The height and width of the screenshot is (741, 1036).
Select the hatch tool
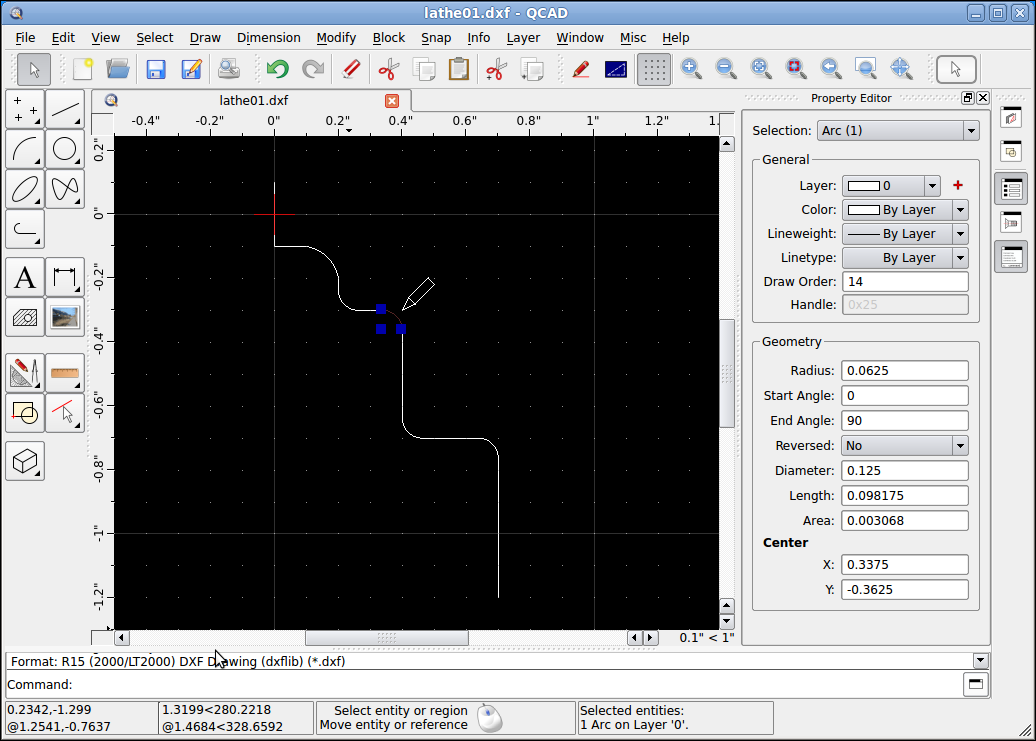tap(25, 317)
